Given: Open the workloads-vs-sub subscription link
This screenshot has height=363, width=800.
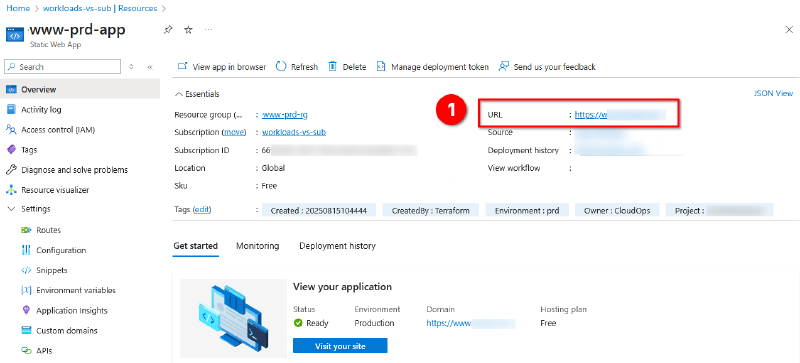Looking at the screenshot, I should coord(294,132).
